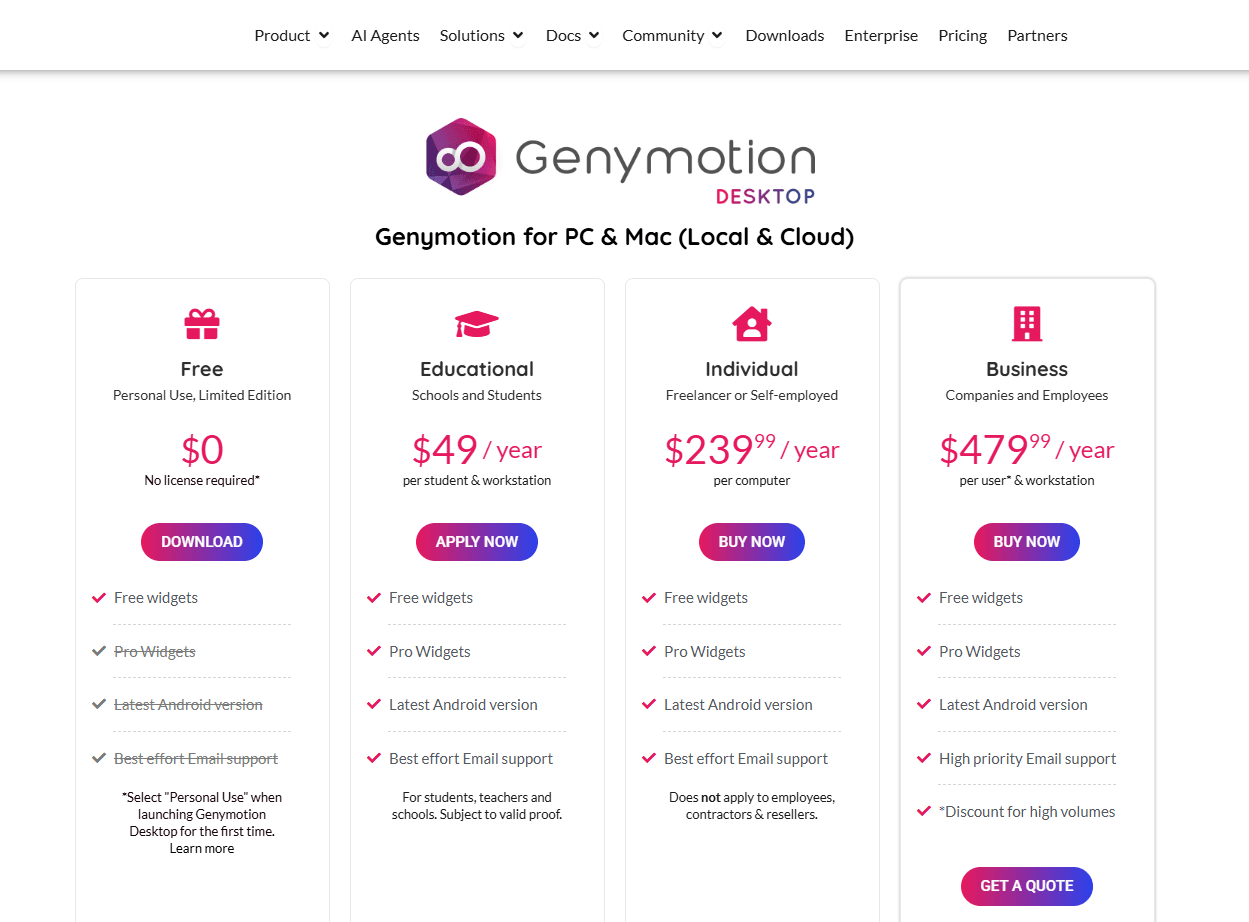Click the house icon for Individual plan
This screenshot has height=922, width=1249.
752,324
